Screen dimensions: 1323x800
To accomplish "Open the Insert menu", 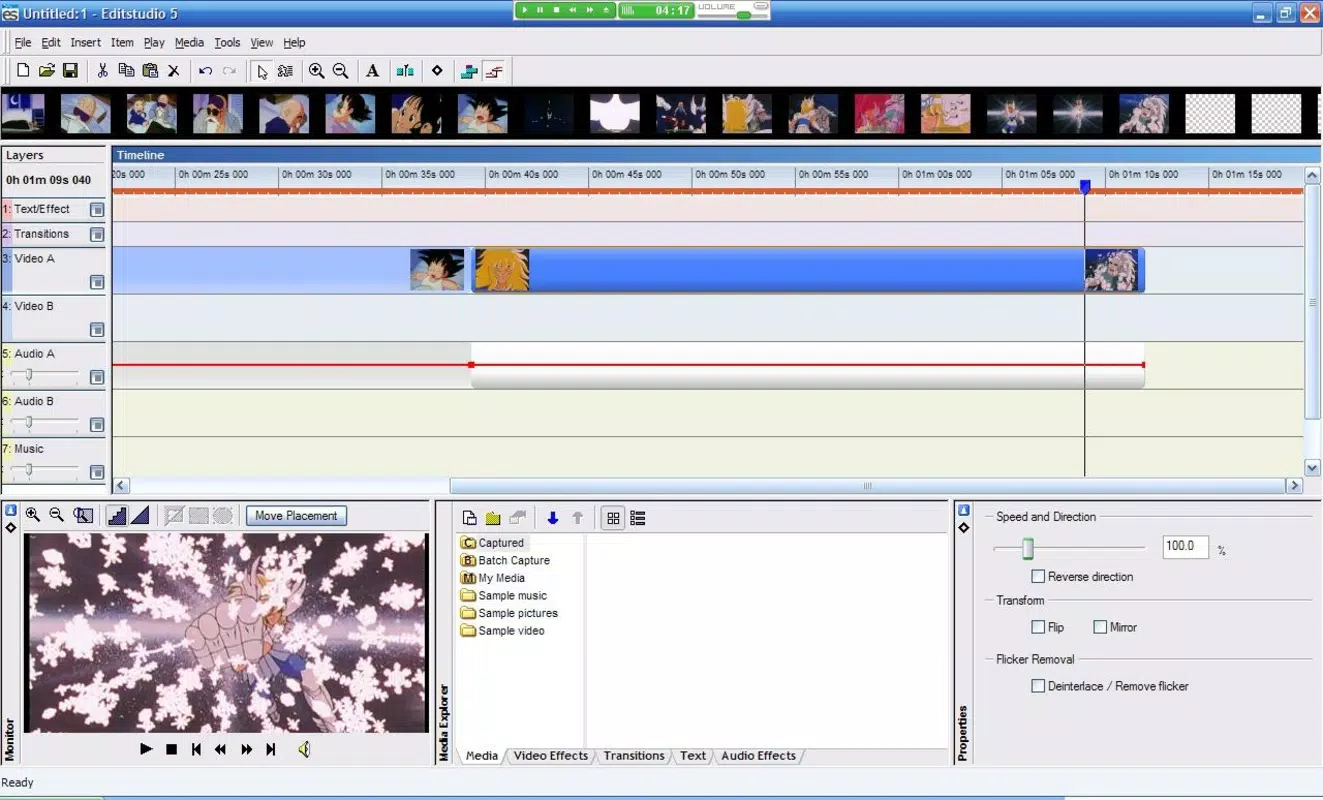I will click(x=85, y=43).
